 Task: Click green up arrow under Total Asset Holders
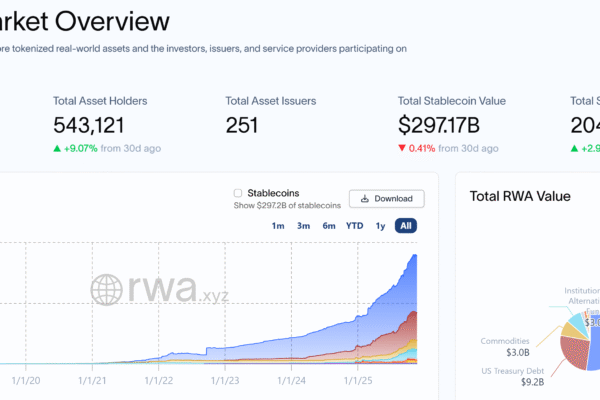pyautogui.click(x=58, y=149)
